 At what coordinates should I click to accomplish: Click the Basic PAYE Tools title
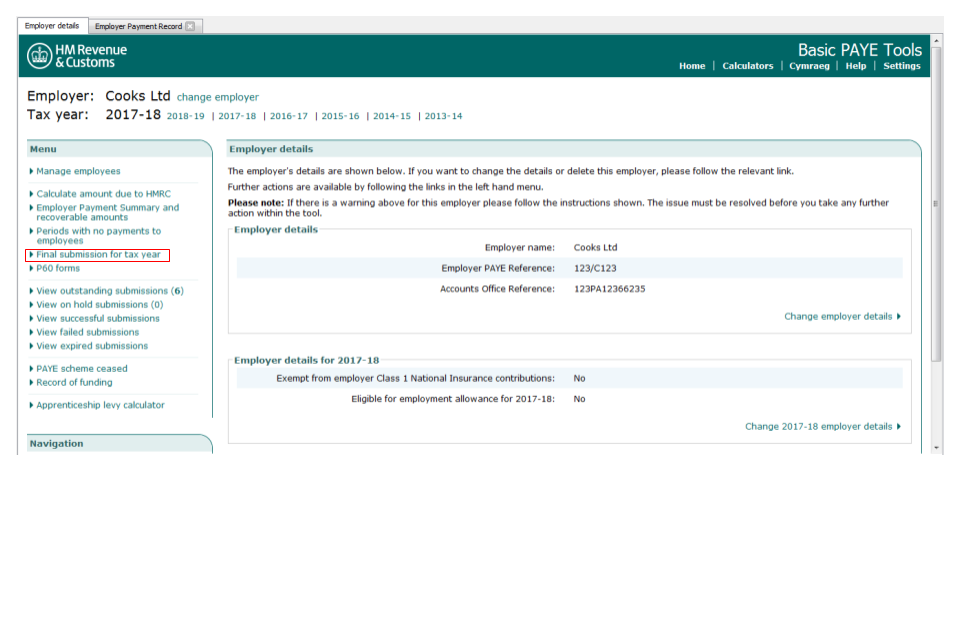[x=859, y=50]
